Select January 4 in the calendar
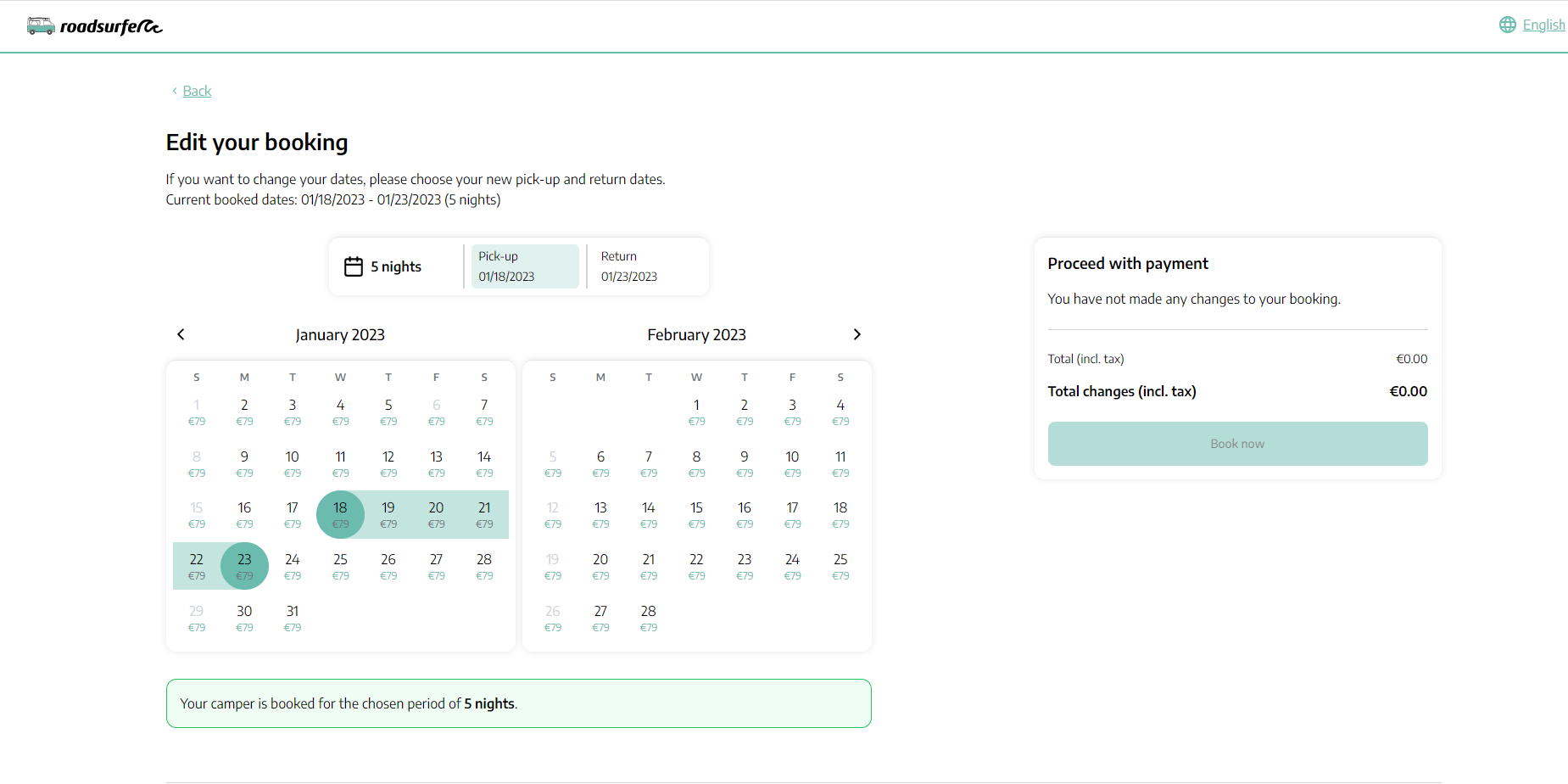Screen dimensions: 1568x784 point(340,412)
